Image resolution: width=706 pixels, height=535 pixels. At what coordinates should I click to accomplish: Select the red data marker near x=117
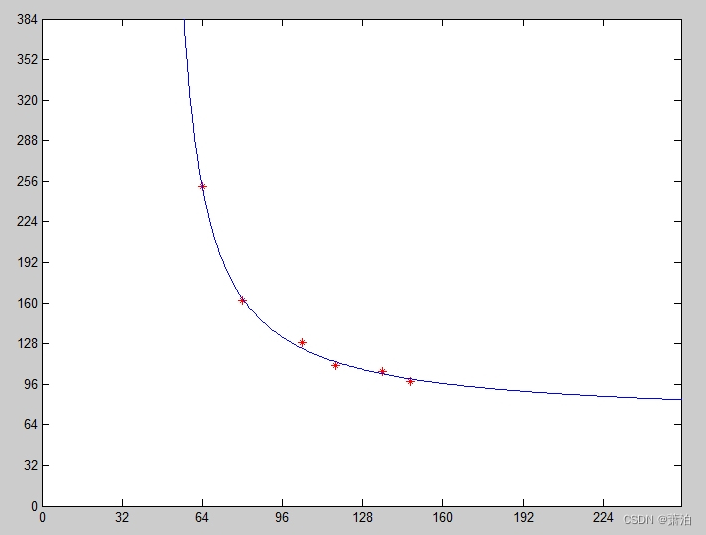335,365
